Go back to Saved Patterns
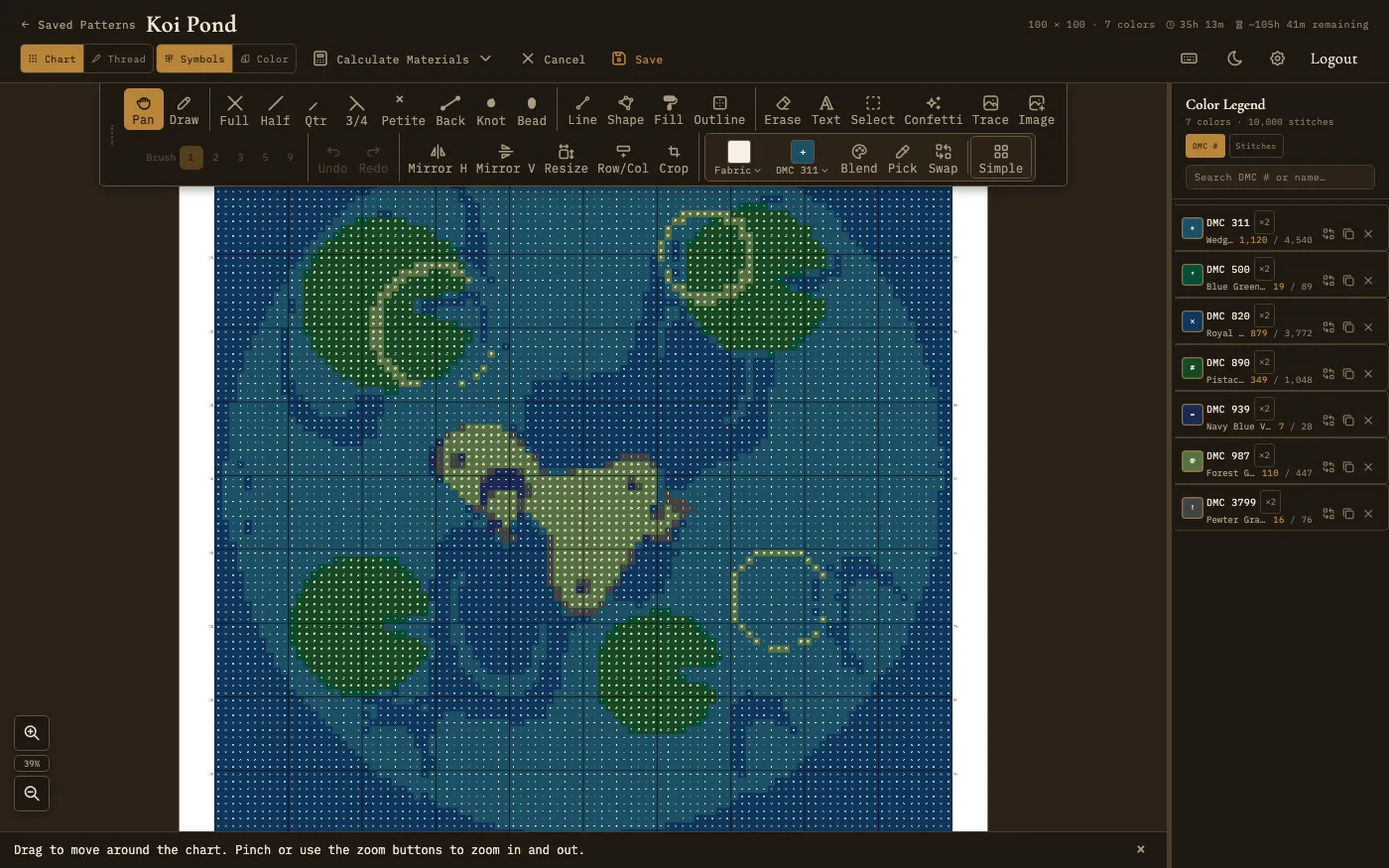1389x868 pixels. [x=77, y=25]
